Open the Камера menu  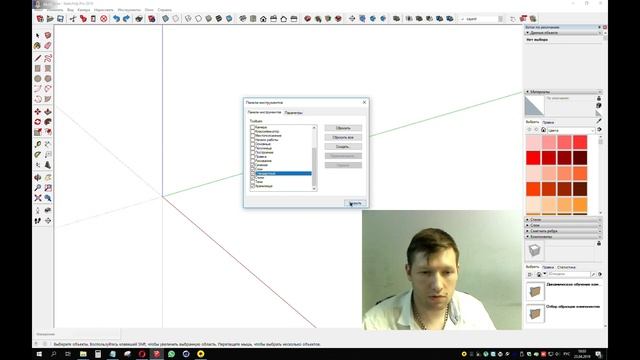(84, 10)
